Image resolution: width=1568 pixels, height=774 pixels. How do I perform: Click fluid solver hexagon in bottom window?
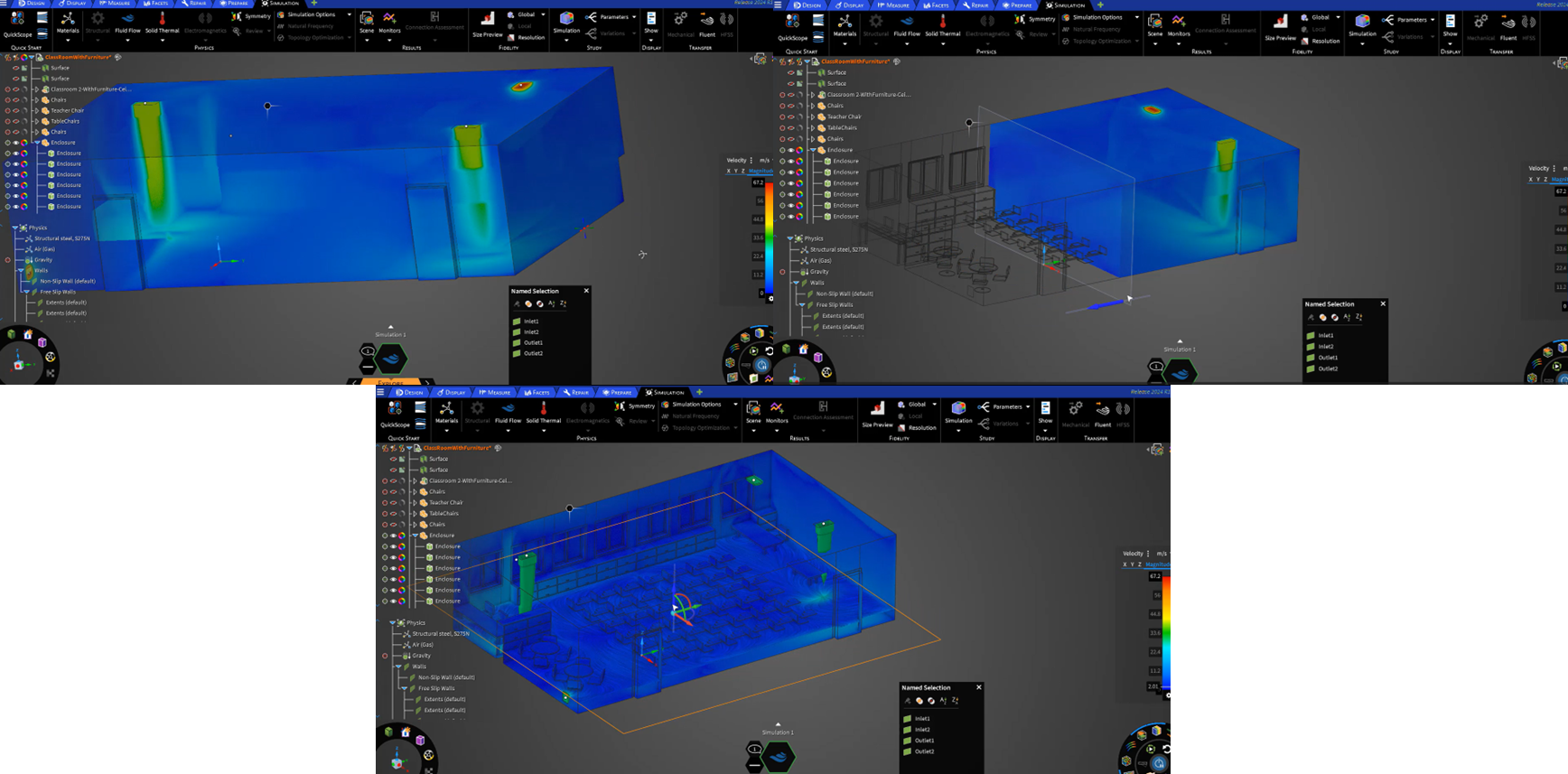coord(777,756)
